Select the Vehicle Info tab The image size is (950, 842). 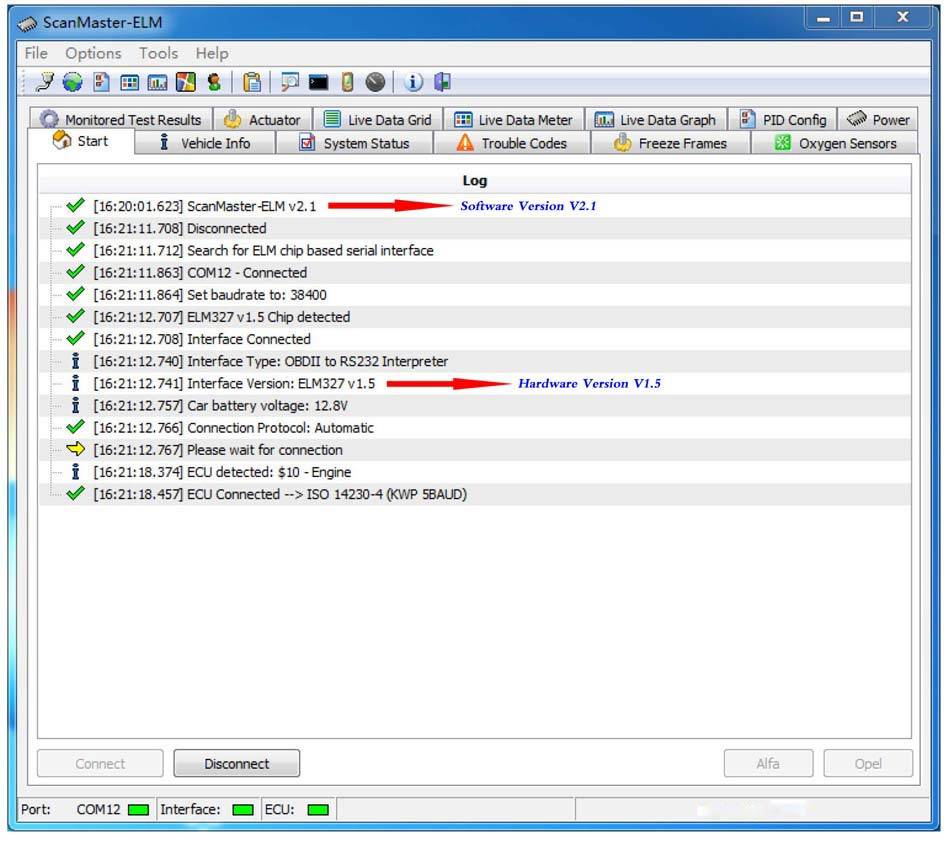click(205, 143)
